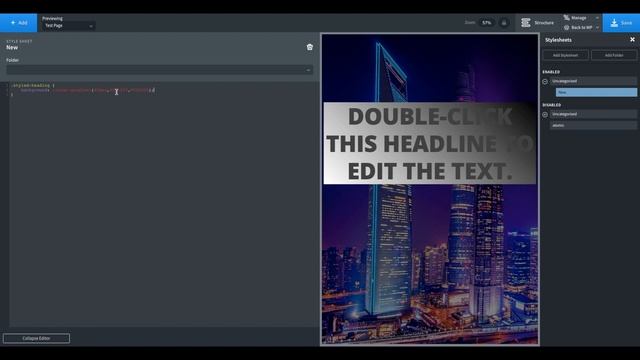Open the Previewing page dropdown
640x360 pixels.
(68, 26)
